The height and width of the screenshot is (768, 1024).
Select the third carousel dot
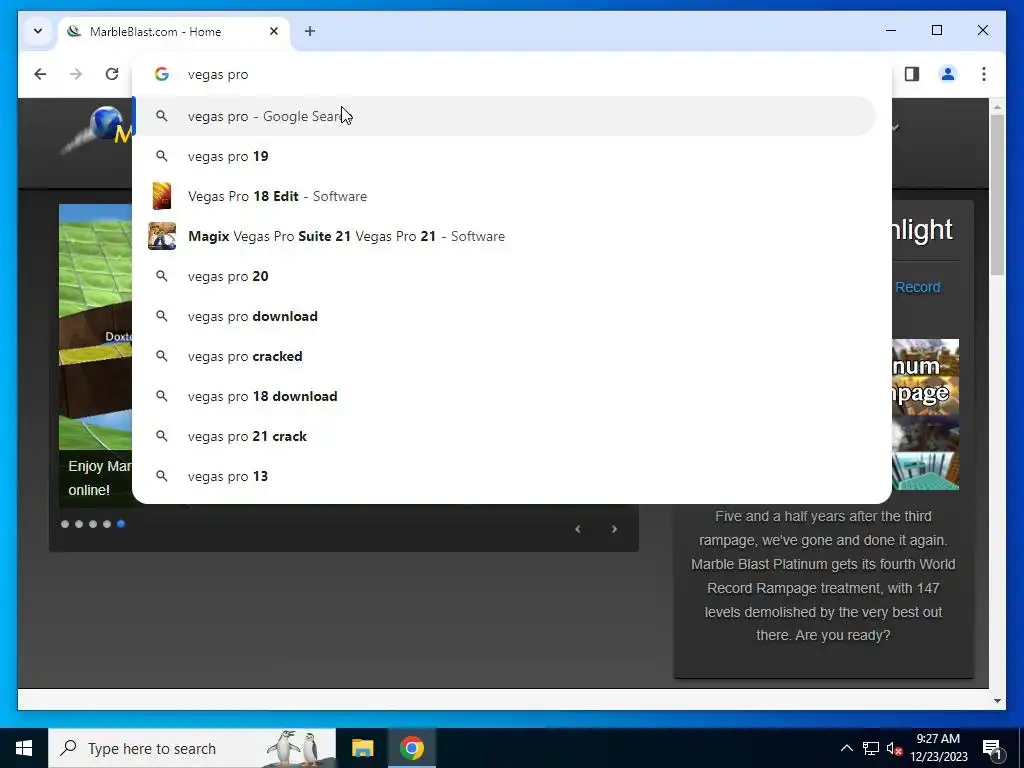(93, 524)
